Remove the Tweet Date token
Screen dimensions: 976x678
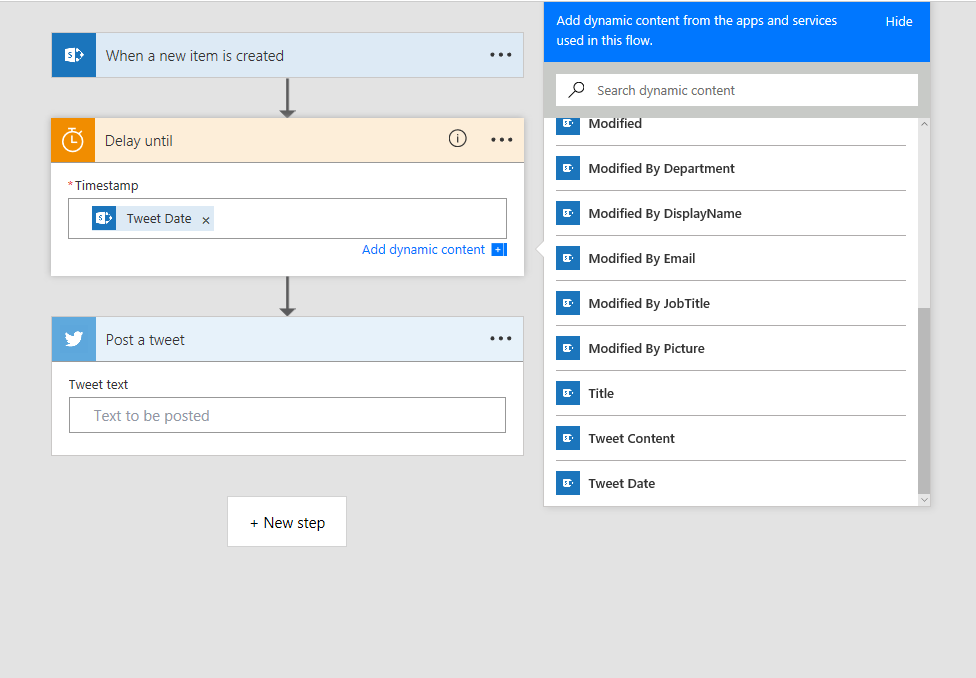click(206, 220)
